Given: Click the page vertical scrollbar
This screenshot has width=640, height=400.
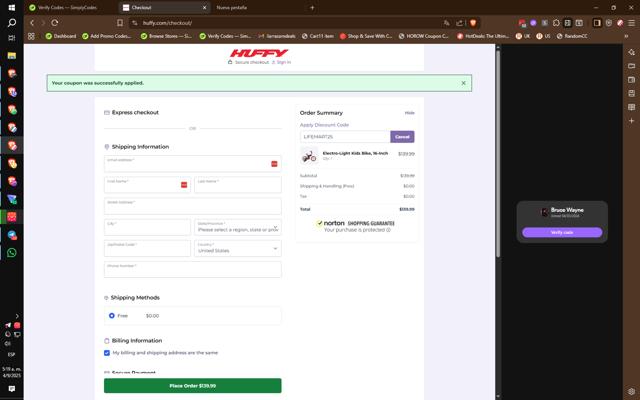Looking at the screenshot, I should coord(498,153).
